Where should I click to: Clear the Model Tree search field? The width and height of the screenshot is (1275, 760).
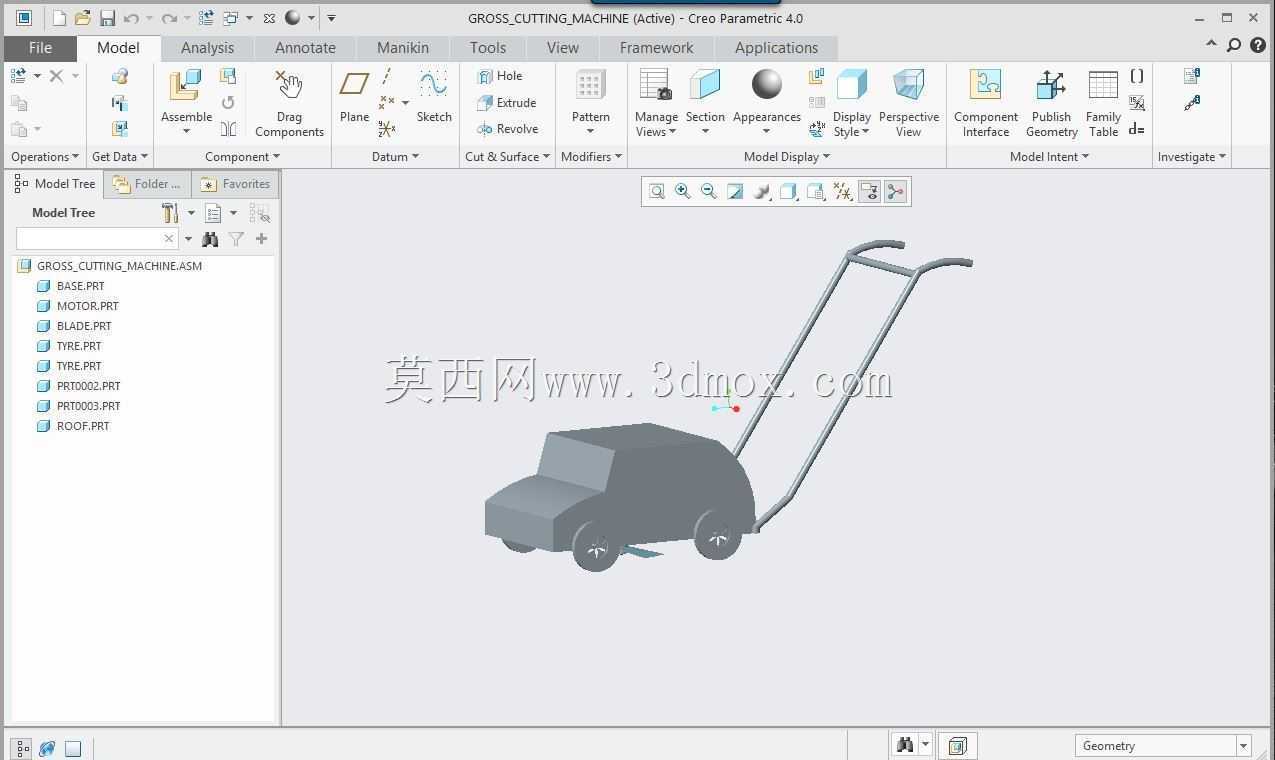tap(168, 238)
